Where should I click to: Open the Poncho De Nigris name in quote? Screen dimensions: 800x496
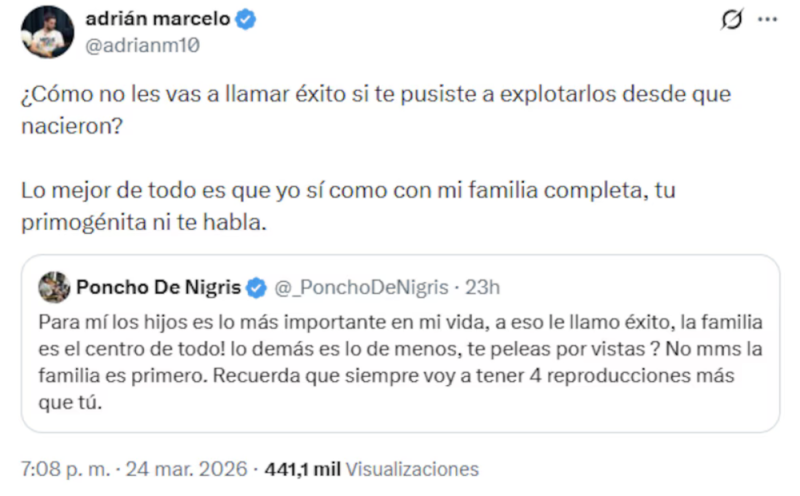[x=158, y=288]
